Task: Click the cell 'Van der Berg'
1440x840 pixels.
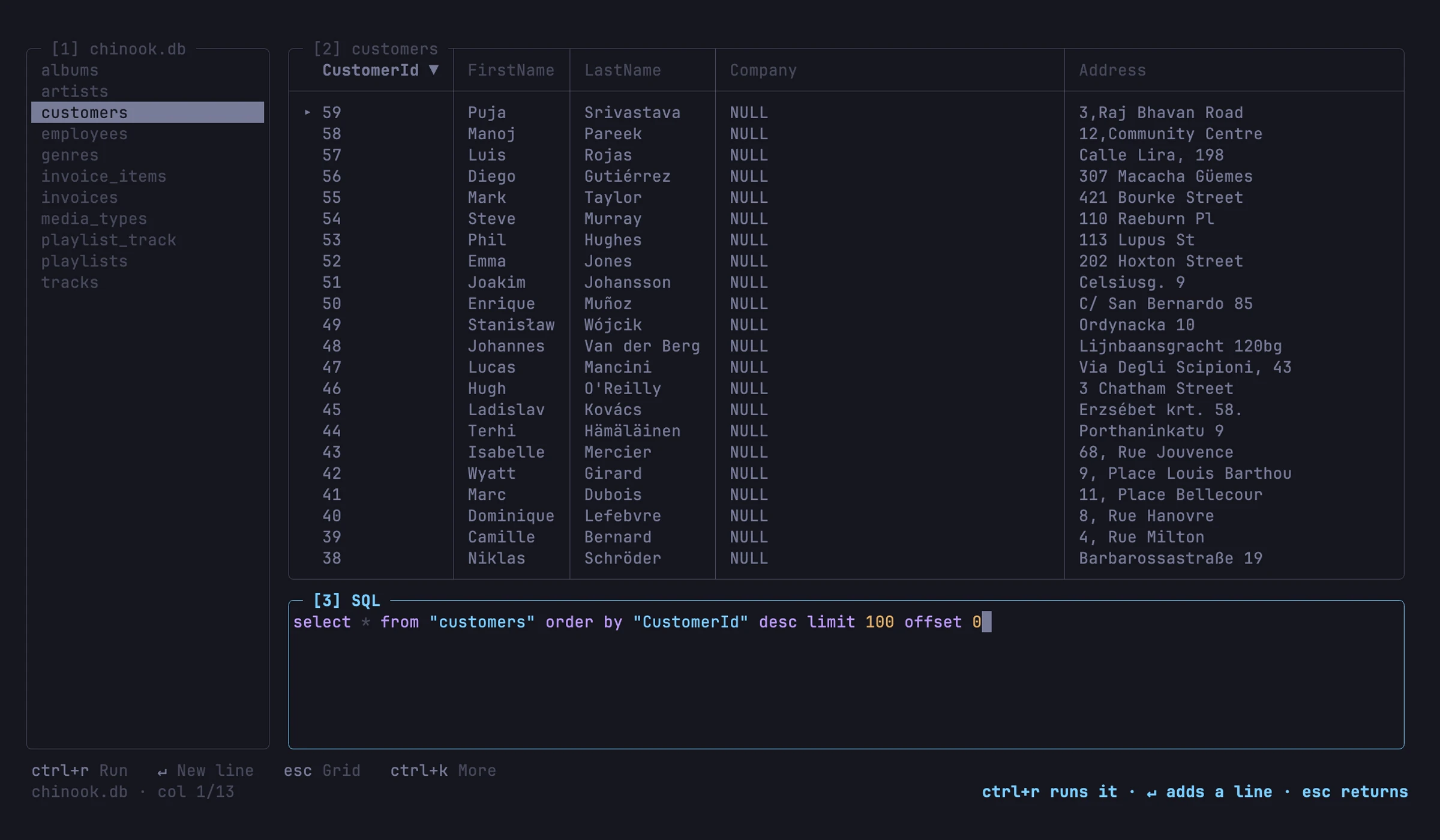Action: point(642,346)
